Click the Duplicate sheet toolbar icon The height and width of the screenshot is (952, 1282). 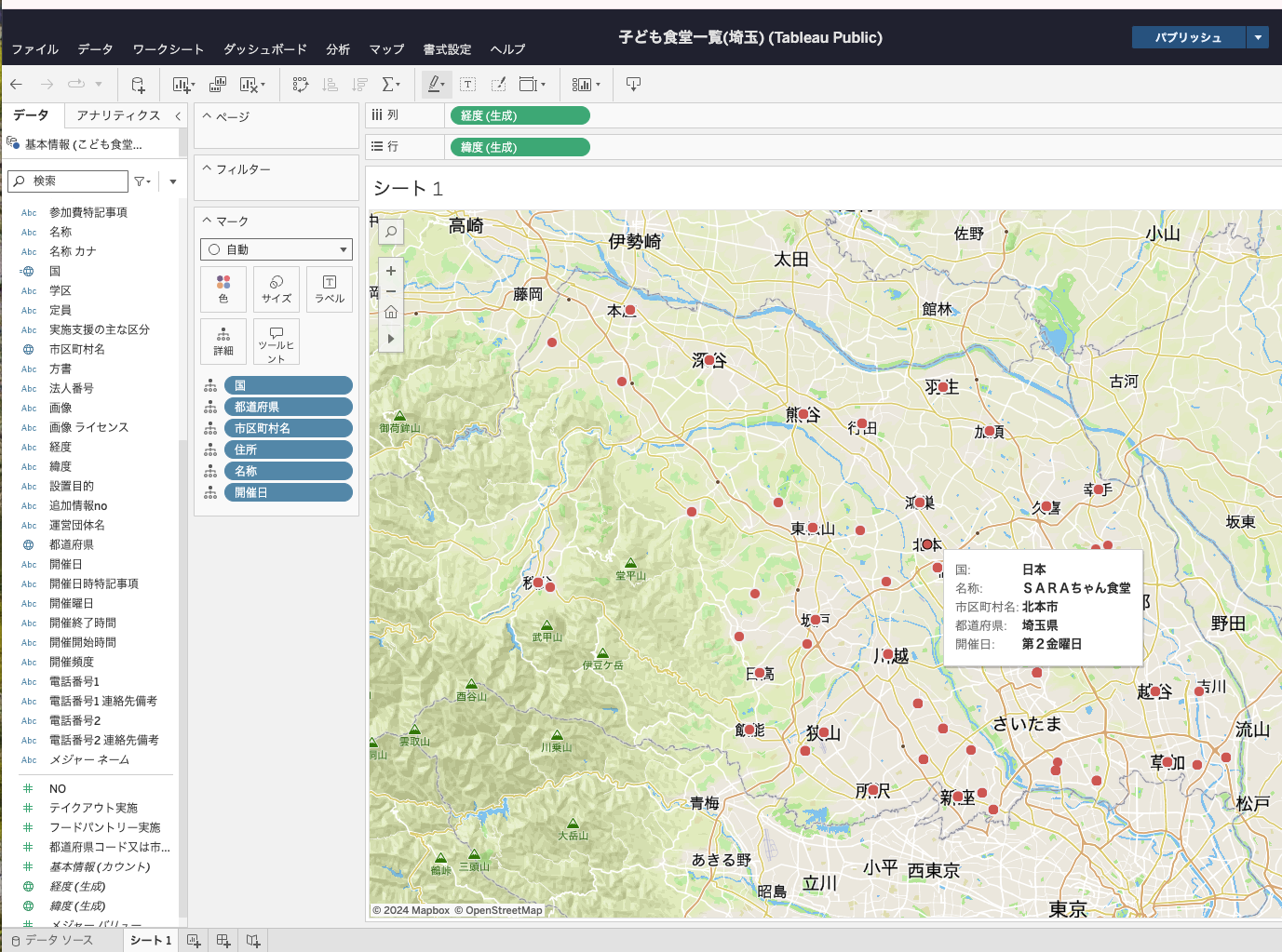click(x=218, y=85)
